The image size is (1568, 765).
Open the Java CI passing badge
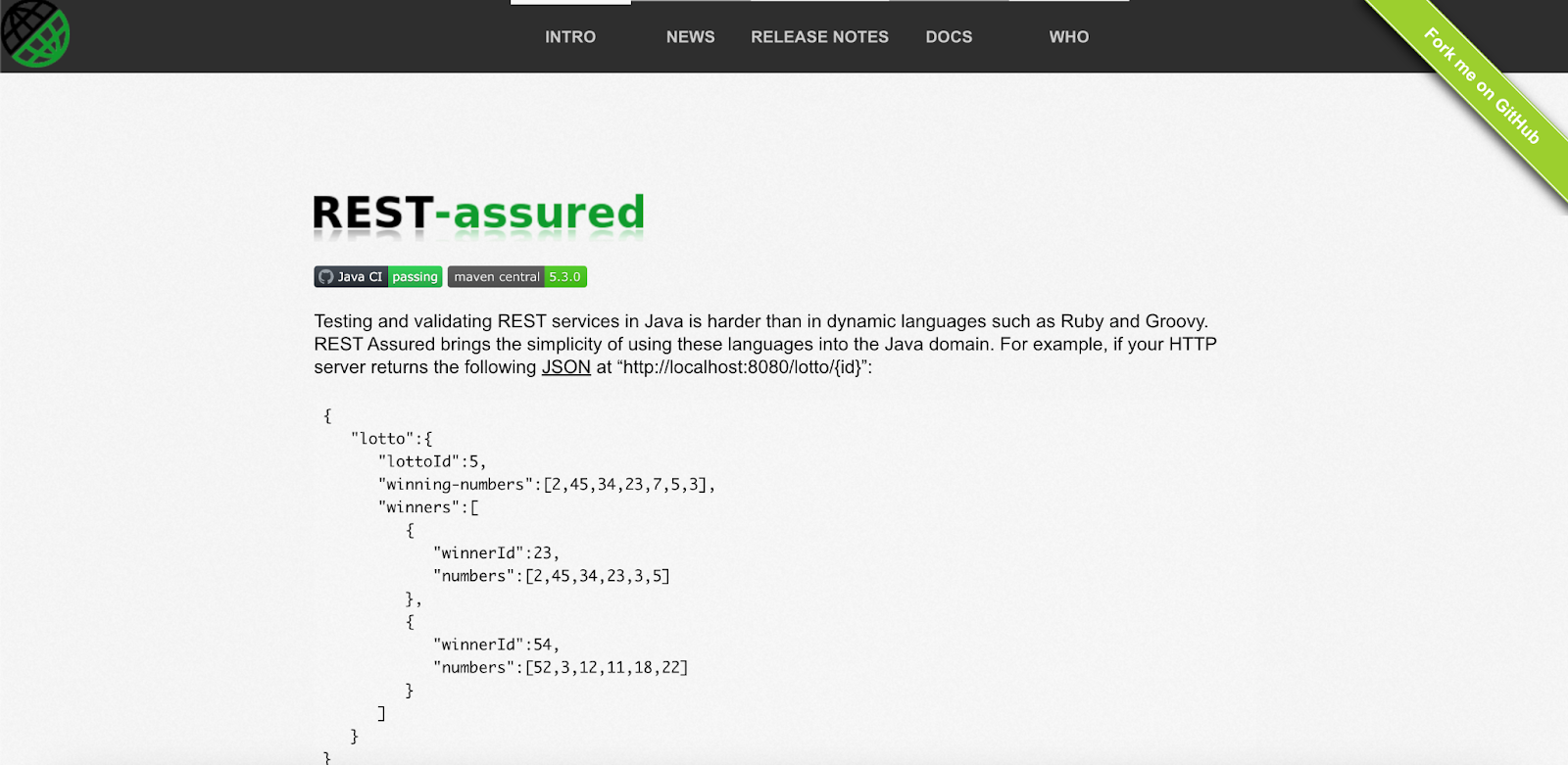pos(378,277)
